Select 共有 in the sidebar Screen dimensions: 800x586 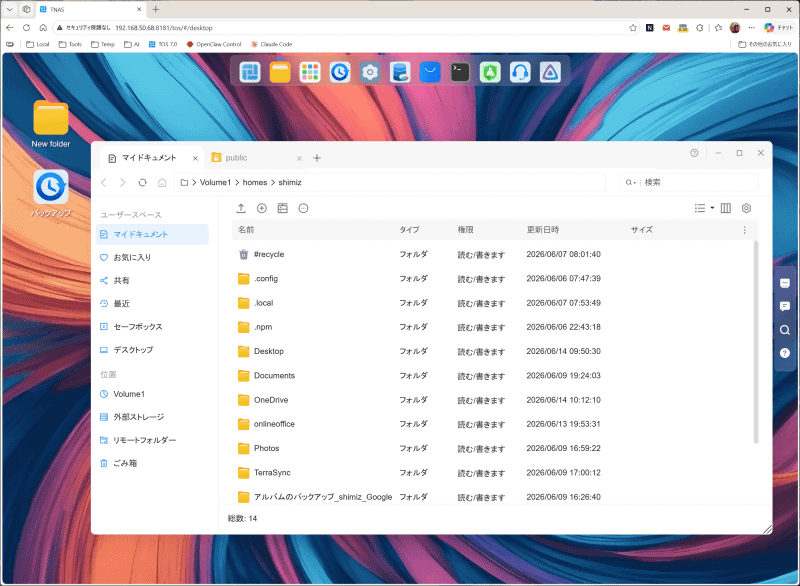[x=152, y=281]
